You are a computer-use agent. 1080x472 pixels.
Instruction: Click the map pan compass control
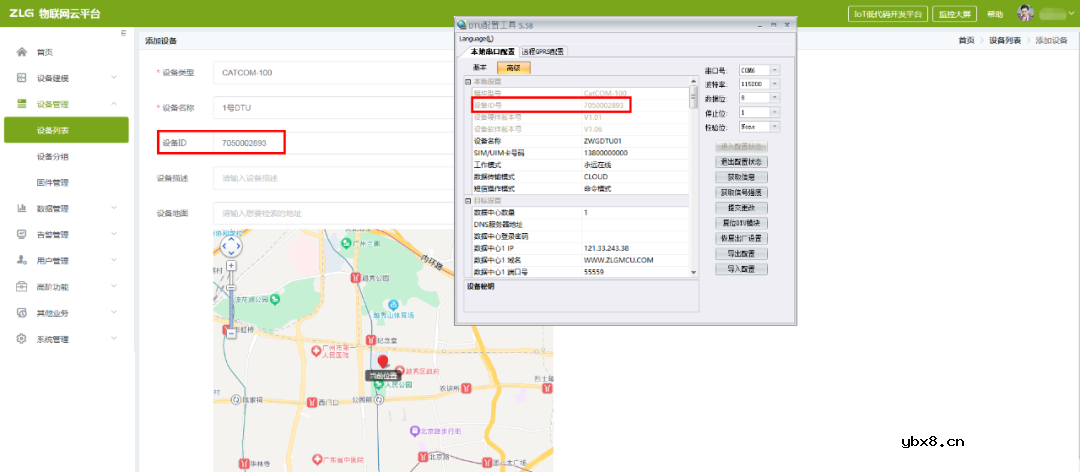[231, 245]
